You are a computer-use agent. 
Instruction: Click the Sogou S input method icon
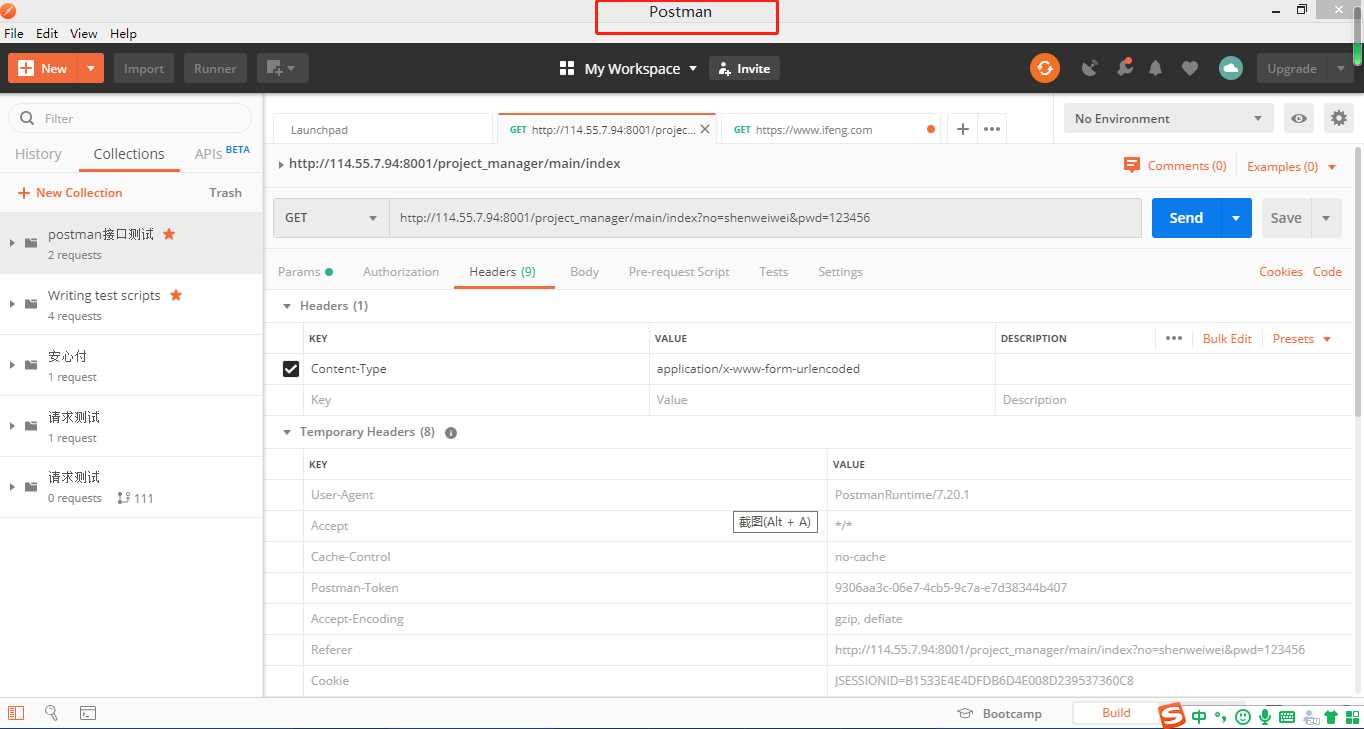(x=1172, y=715)
